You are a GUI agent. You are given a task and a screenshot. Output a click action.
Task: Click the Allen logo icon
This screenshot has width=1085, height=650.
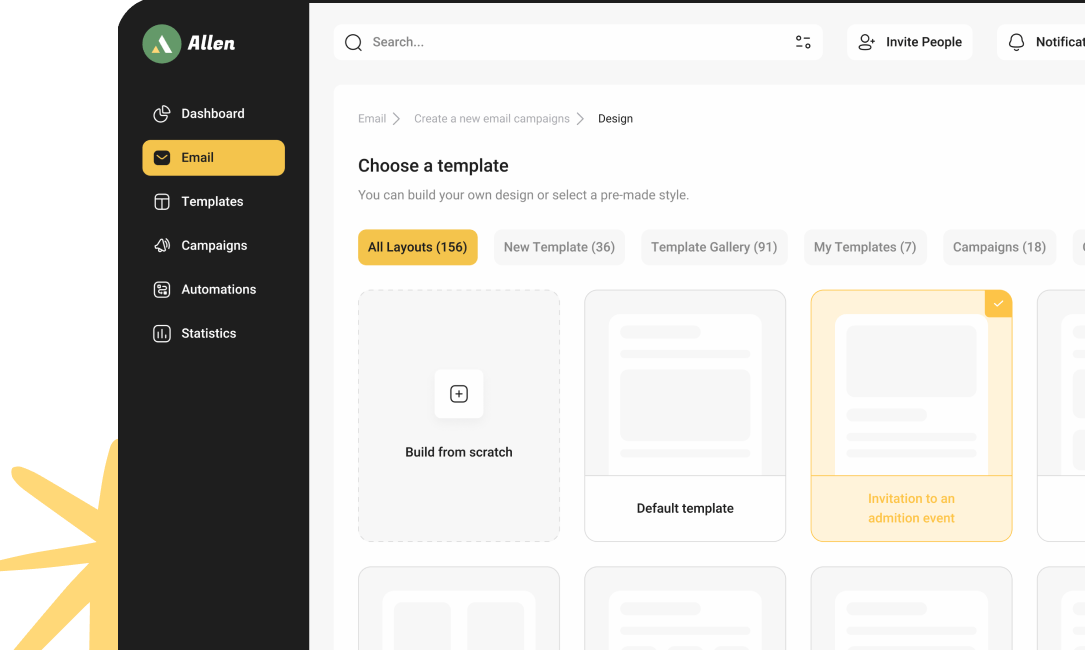click(x=161, y=43)
